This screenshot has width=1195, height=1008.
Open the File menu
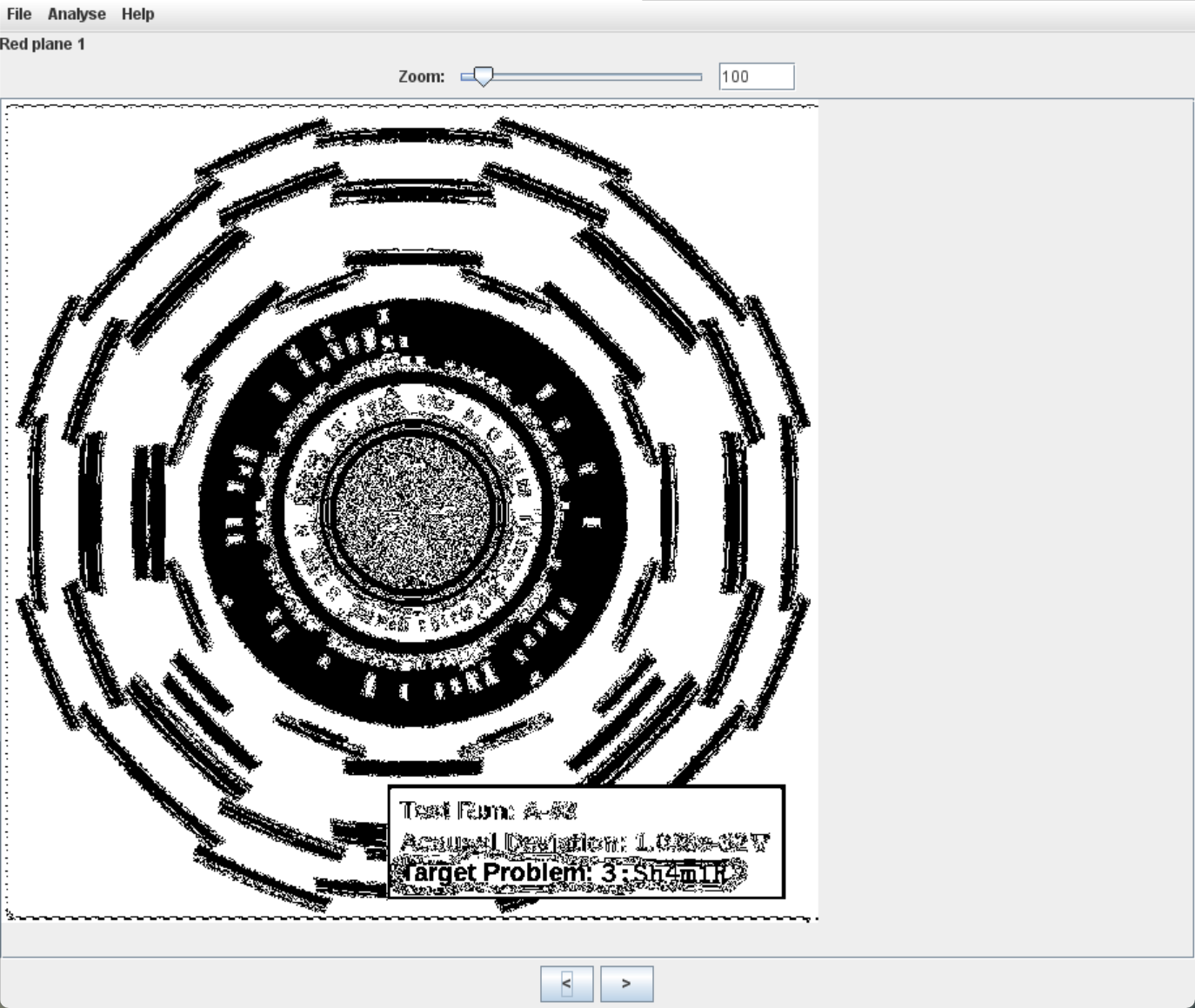click(18, 14)
